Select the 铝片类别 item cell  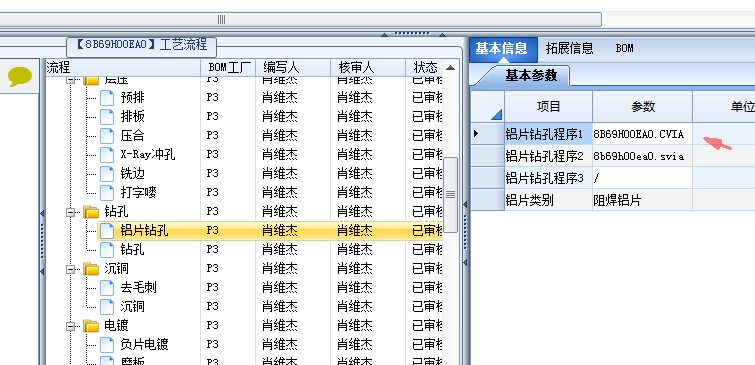tap(548, 200)
